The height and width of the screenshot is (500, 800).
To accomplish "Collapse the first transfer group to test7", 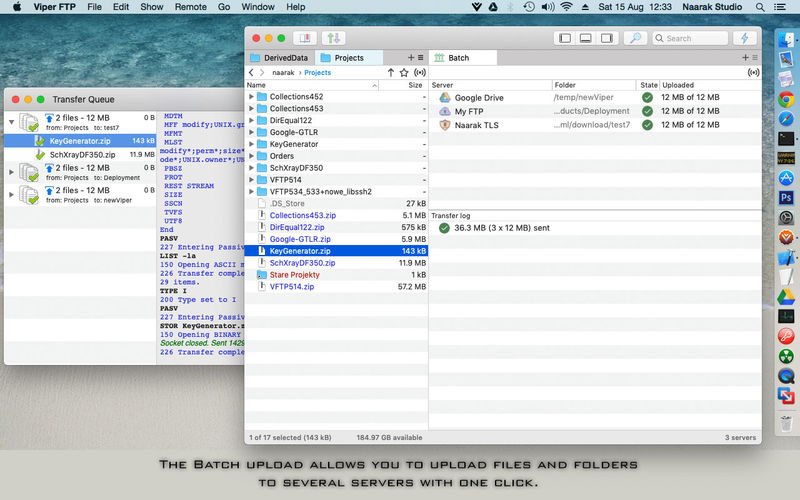I will click(x=12, y=122).
